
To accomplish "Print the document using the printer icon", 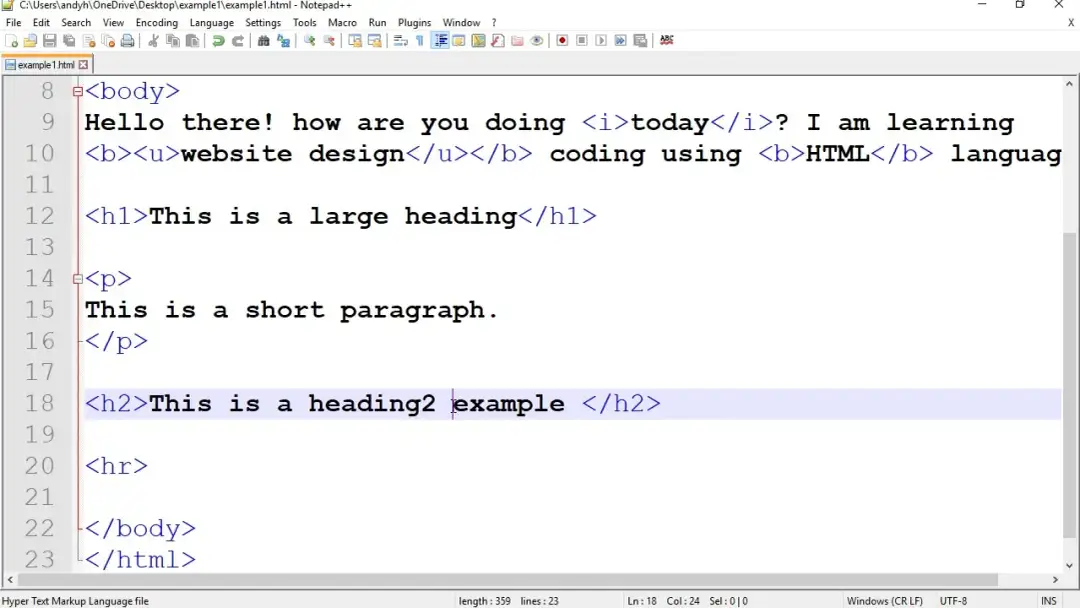I will click(128, 40).
